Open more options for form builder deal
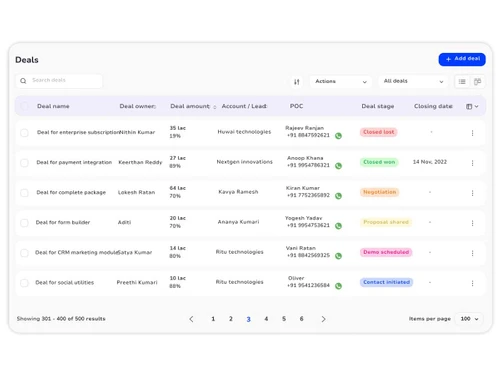This screenshot has height=375, width=500. tap(472, 223)
